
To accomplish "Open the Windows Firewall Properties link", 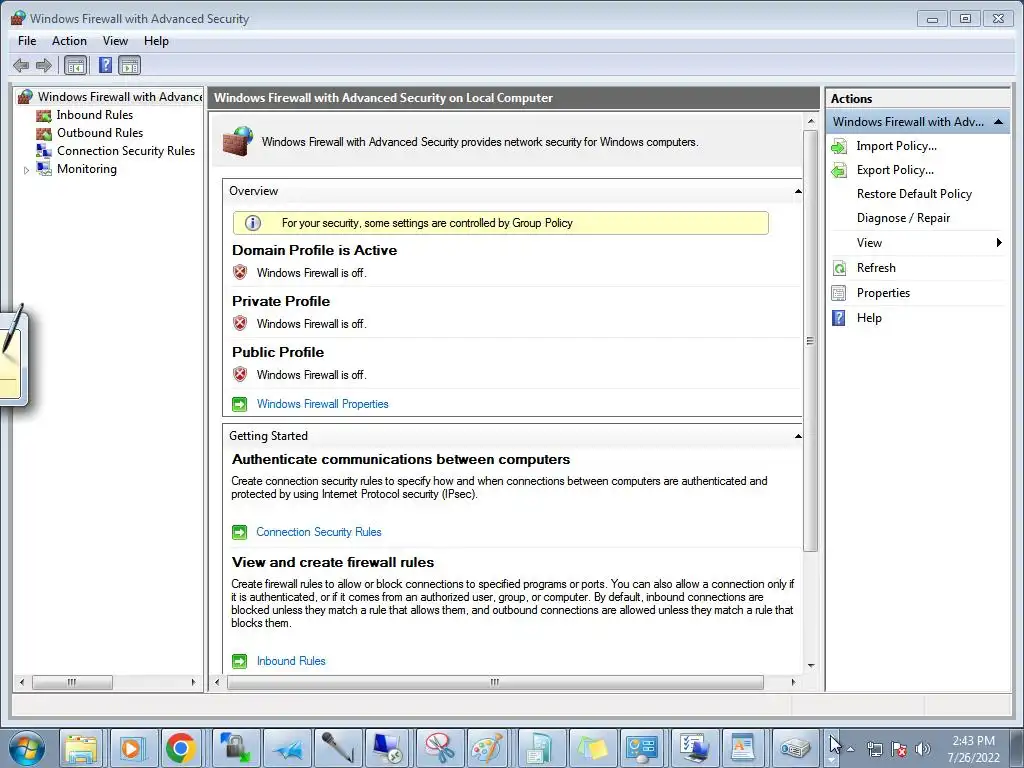I will [323, 404].
